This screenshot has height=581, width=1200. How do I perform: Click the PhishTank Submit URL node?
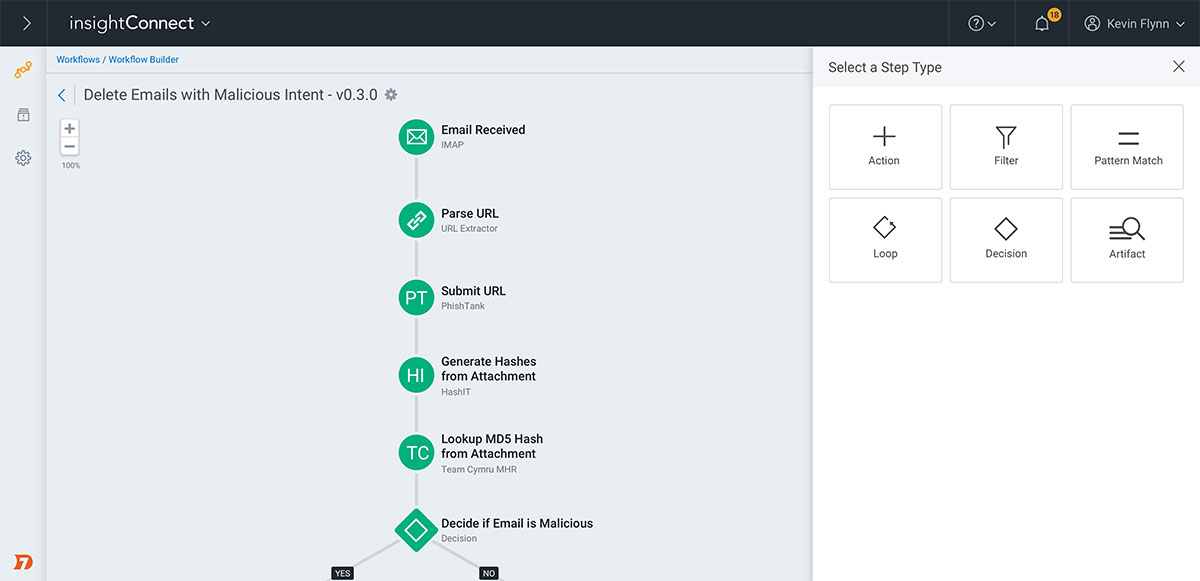pos(416,298)
